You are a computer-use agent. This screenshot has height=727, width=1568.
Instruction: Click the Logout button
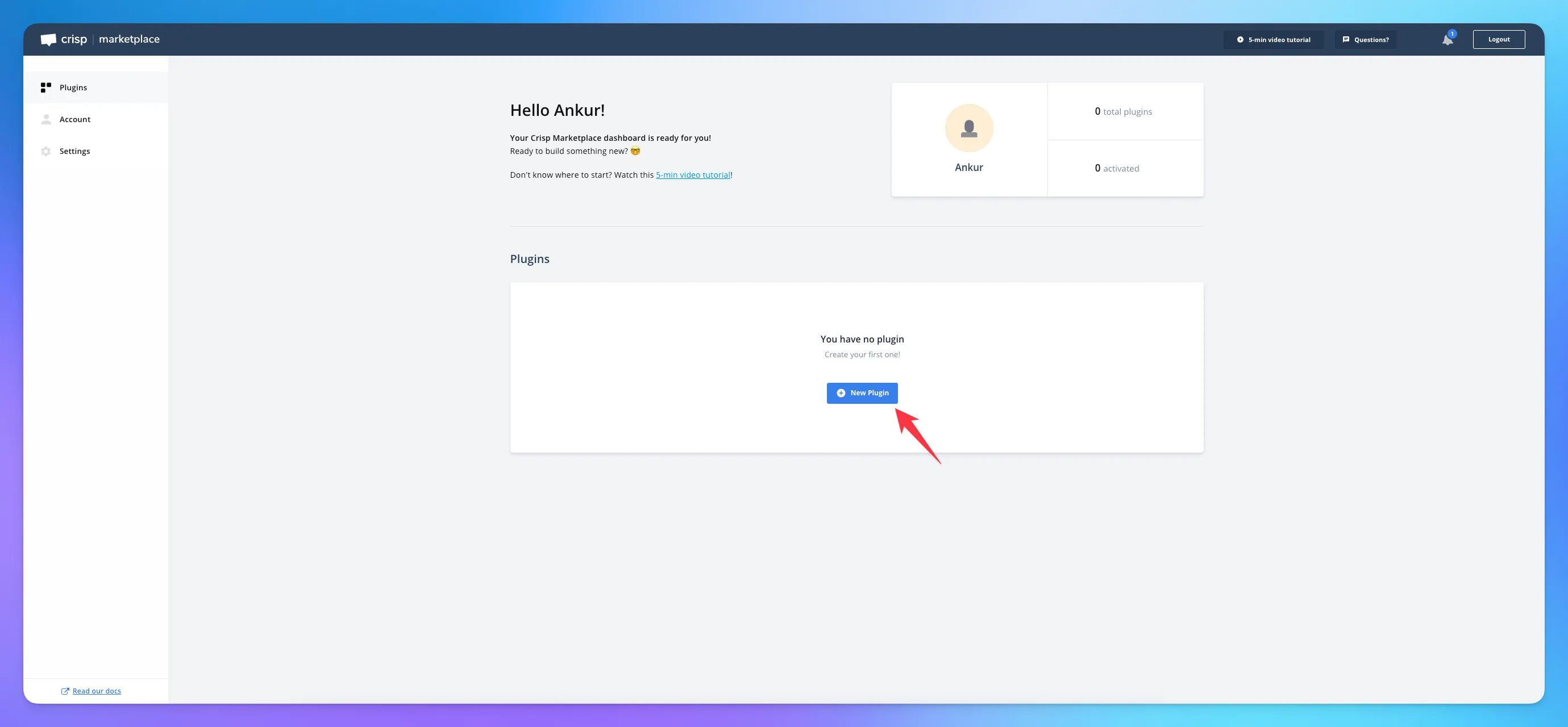point(1499,40)
